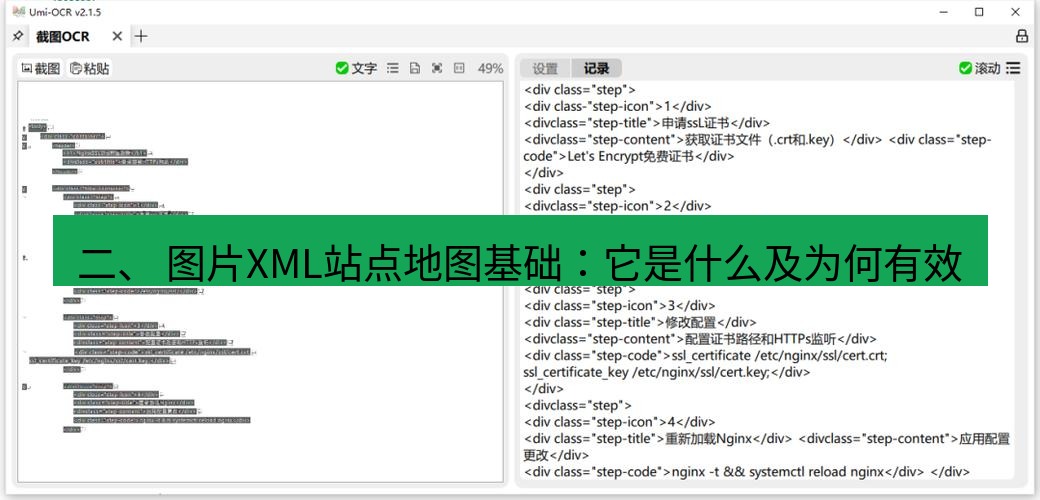
Task: Click line starting ssl_certificate_key /etc/nginx/ssl/cert.key
Action: click(667, 372)
